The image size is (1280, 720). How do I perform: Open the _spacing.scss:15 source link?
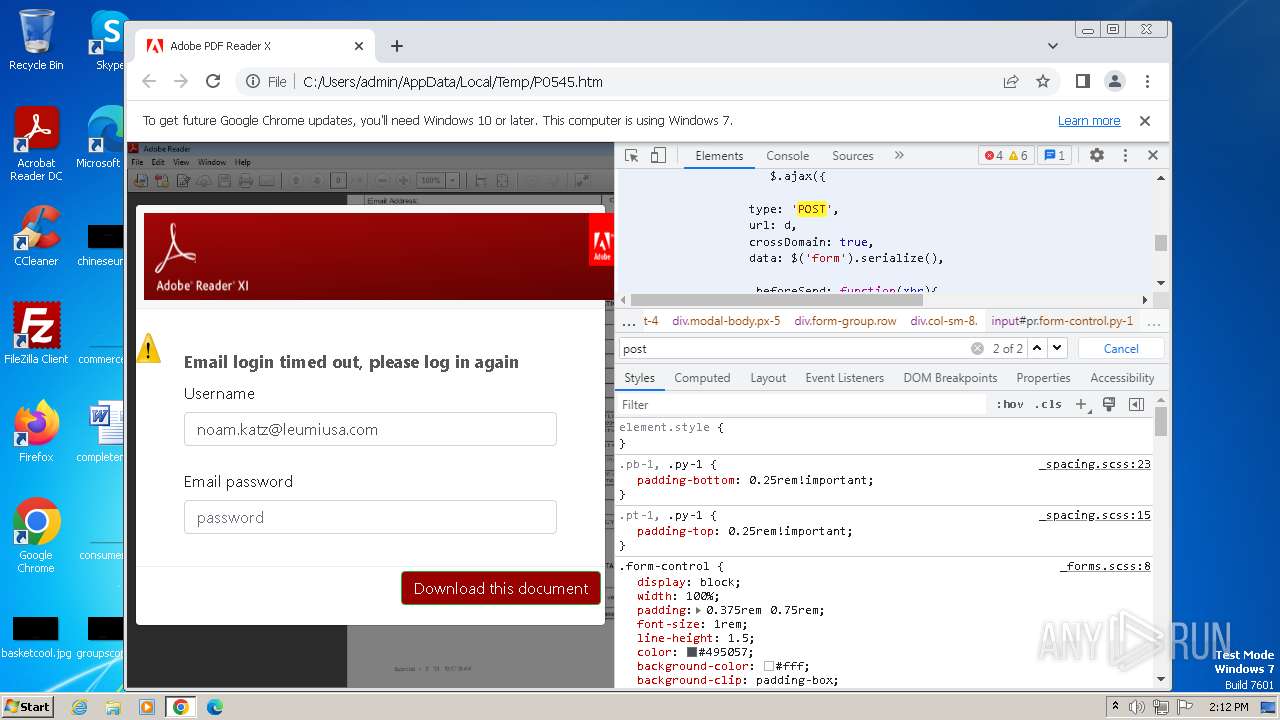(1095, 515)
